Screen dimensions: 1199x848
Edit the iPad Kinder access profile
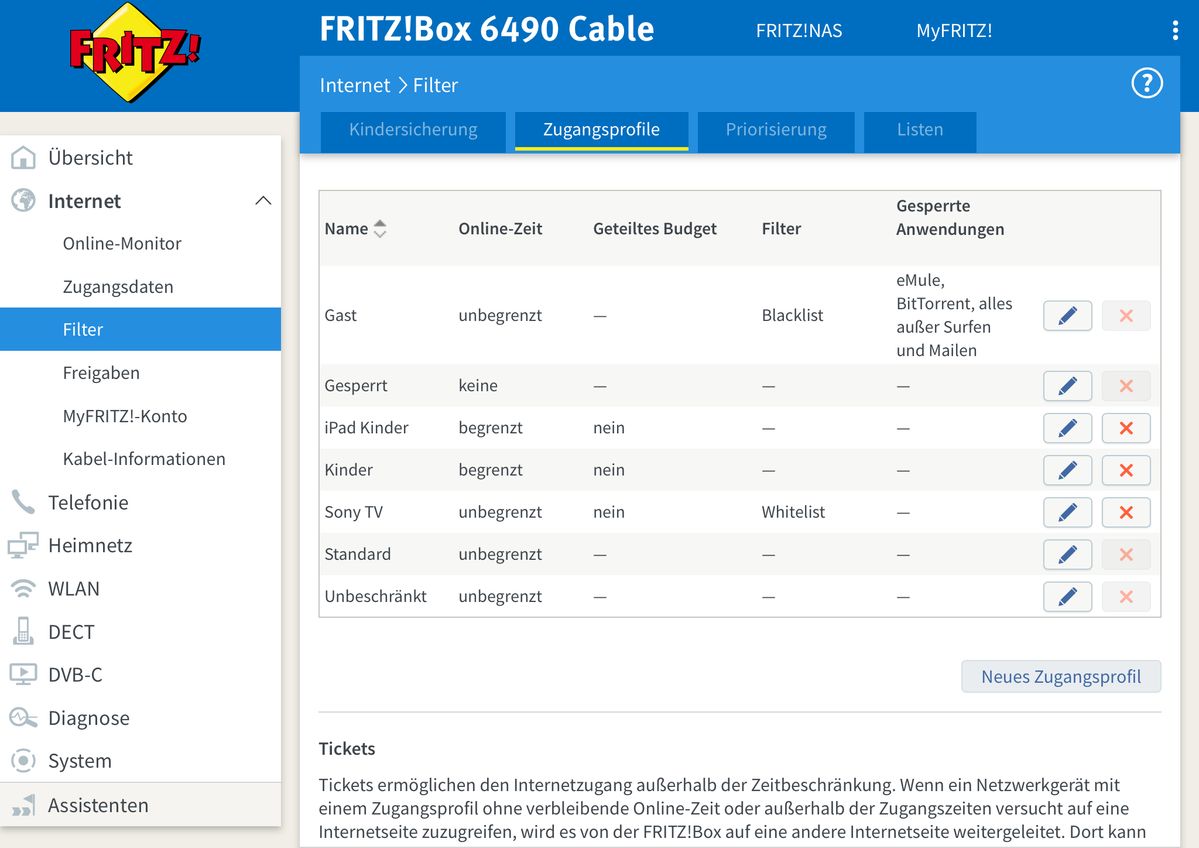[x=1067, y=428]
